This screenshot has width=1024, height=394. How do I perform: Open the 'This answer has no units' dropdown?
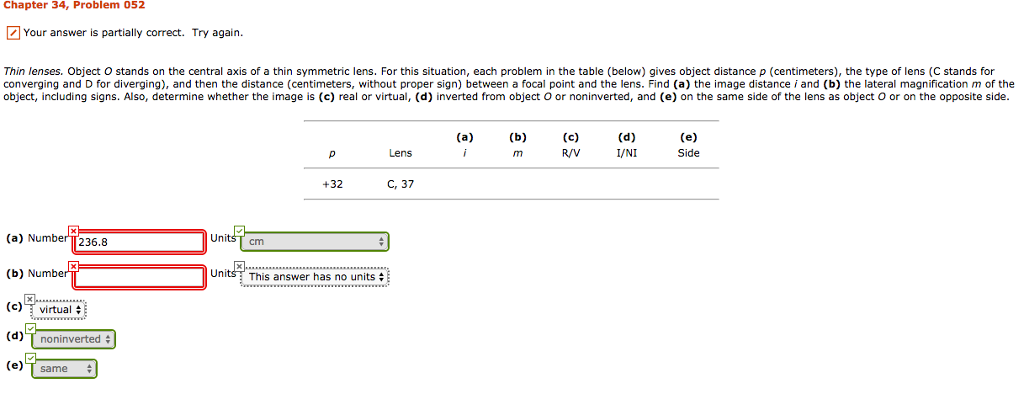[x=315, y=277]
